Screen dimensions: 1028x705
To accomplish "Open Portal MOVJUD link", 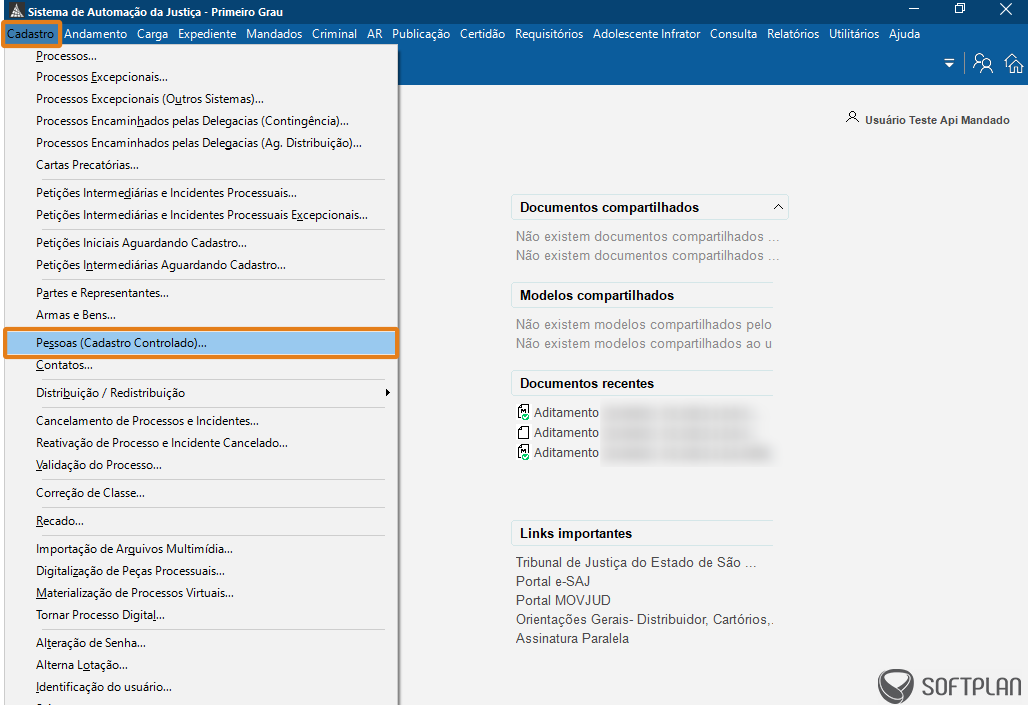I will click(x=563, y=600).
